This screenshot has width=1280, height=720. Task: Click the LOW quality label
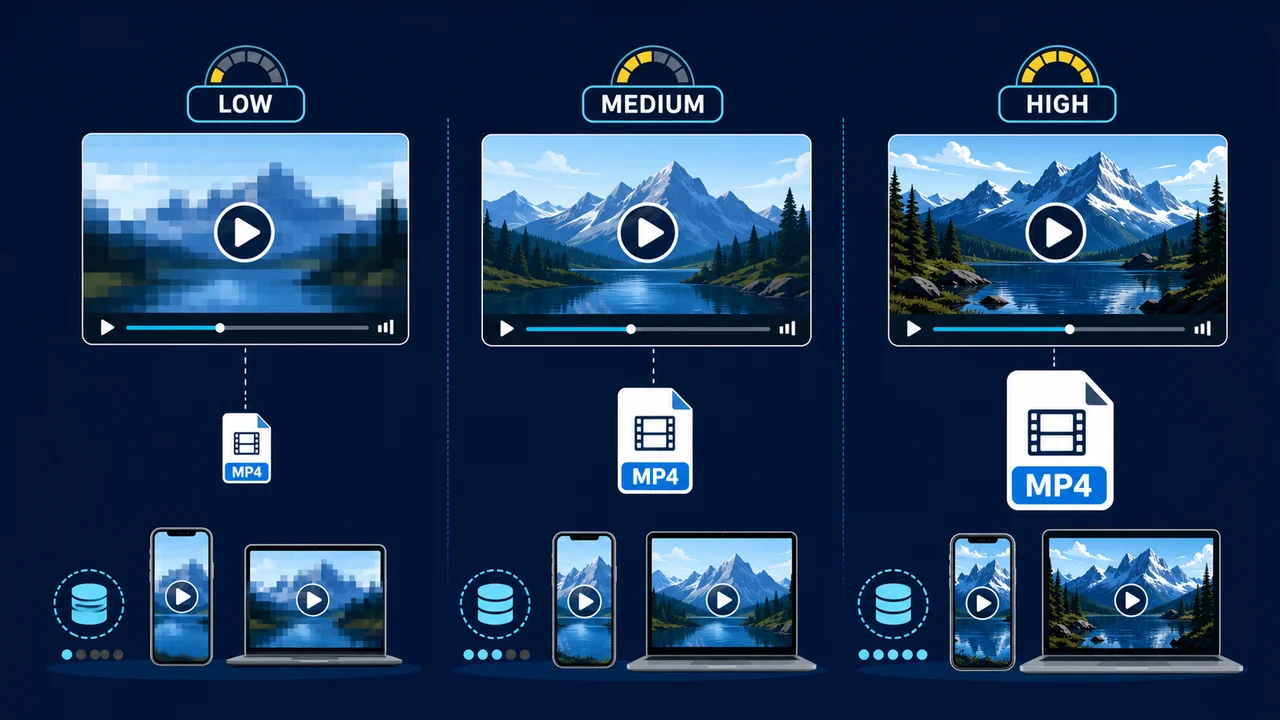245,104
